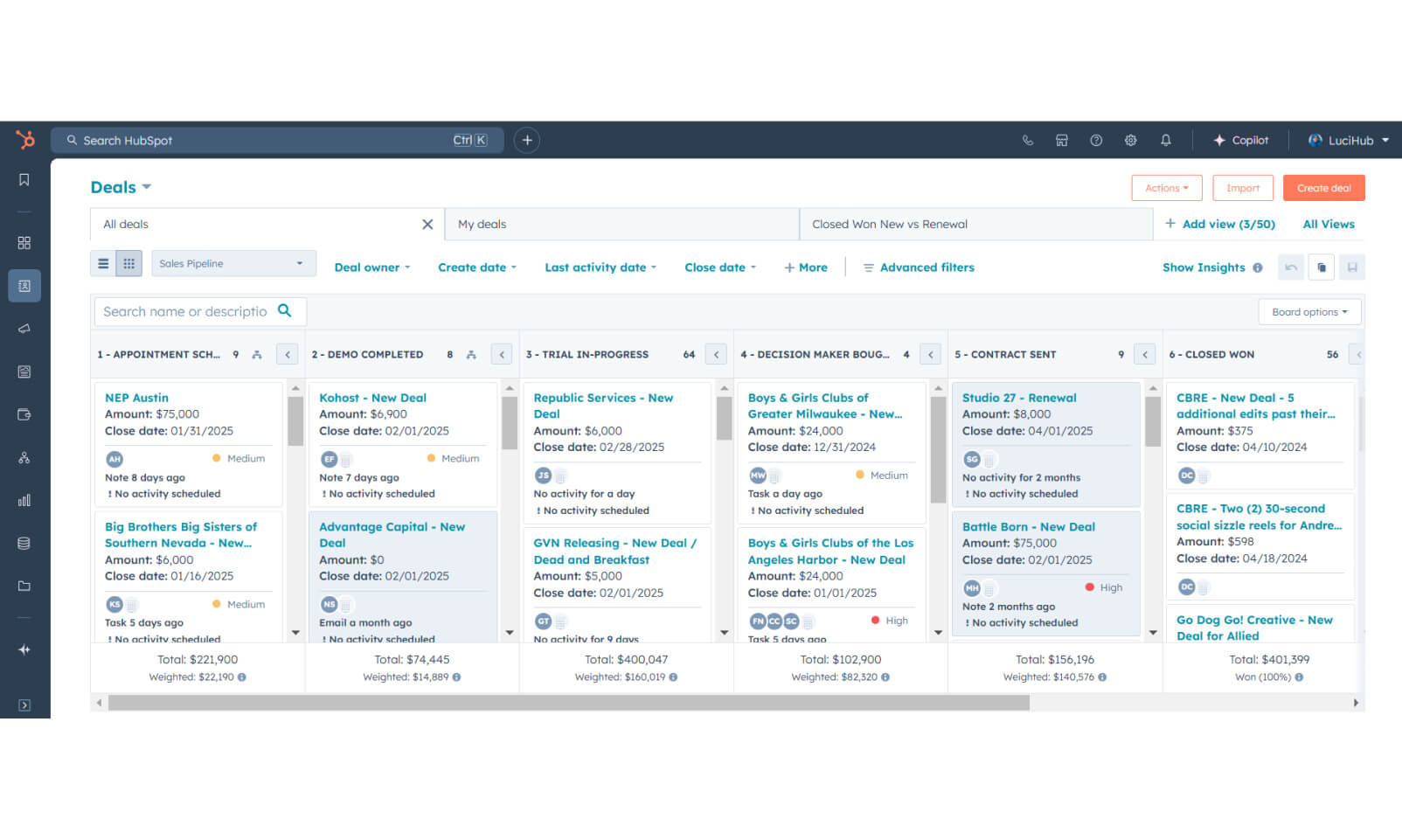Collapse the Appointment Scheduled column
Screen dimensions: 1402x840
point(287,354)
